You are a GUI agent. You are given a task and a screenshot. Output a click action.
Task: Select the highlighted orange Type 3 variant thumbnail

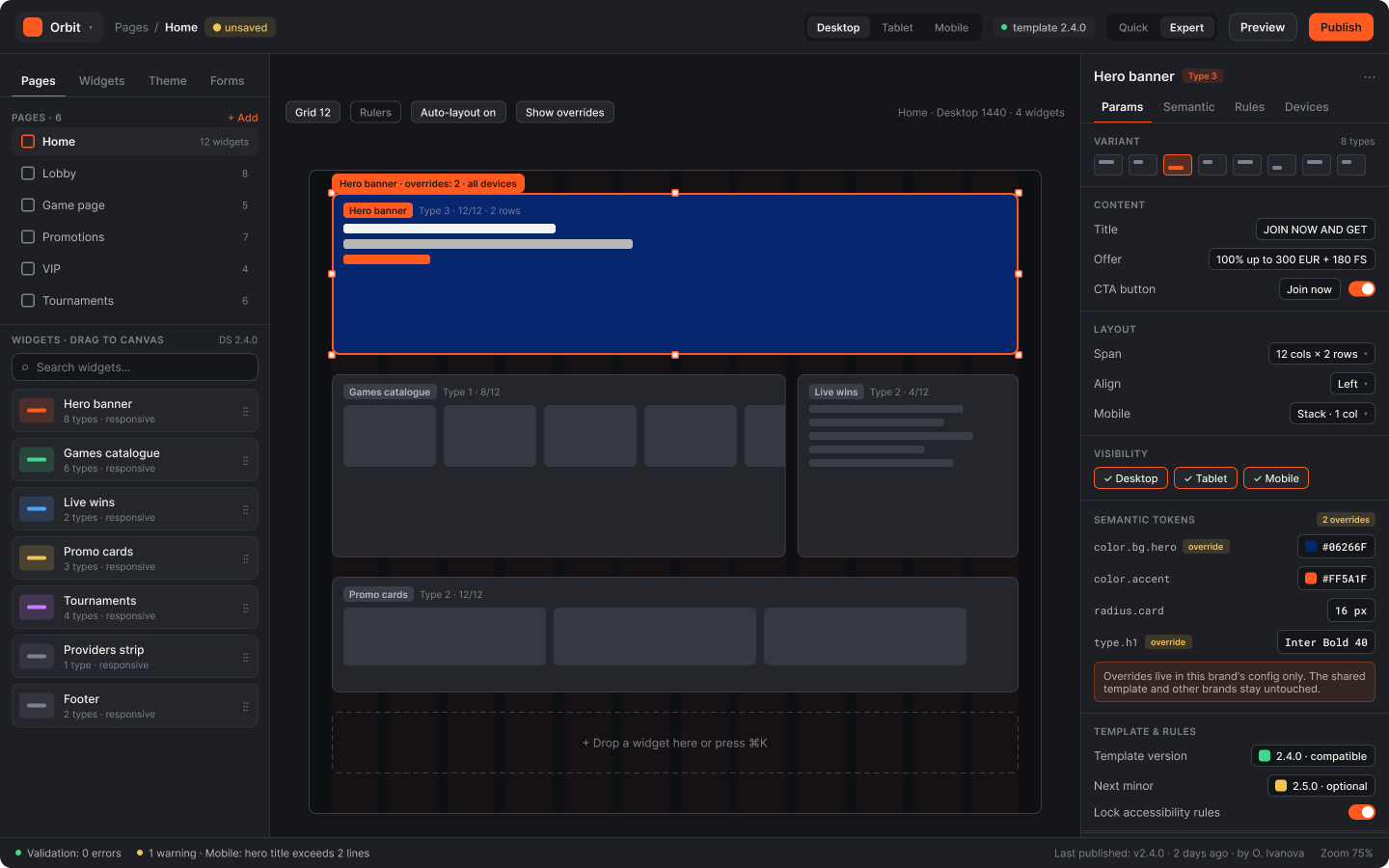pos(1178,165)
